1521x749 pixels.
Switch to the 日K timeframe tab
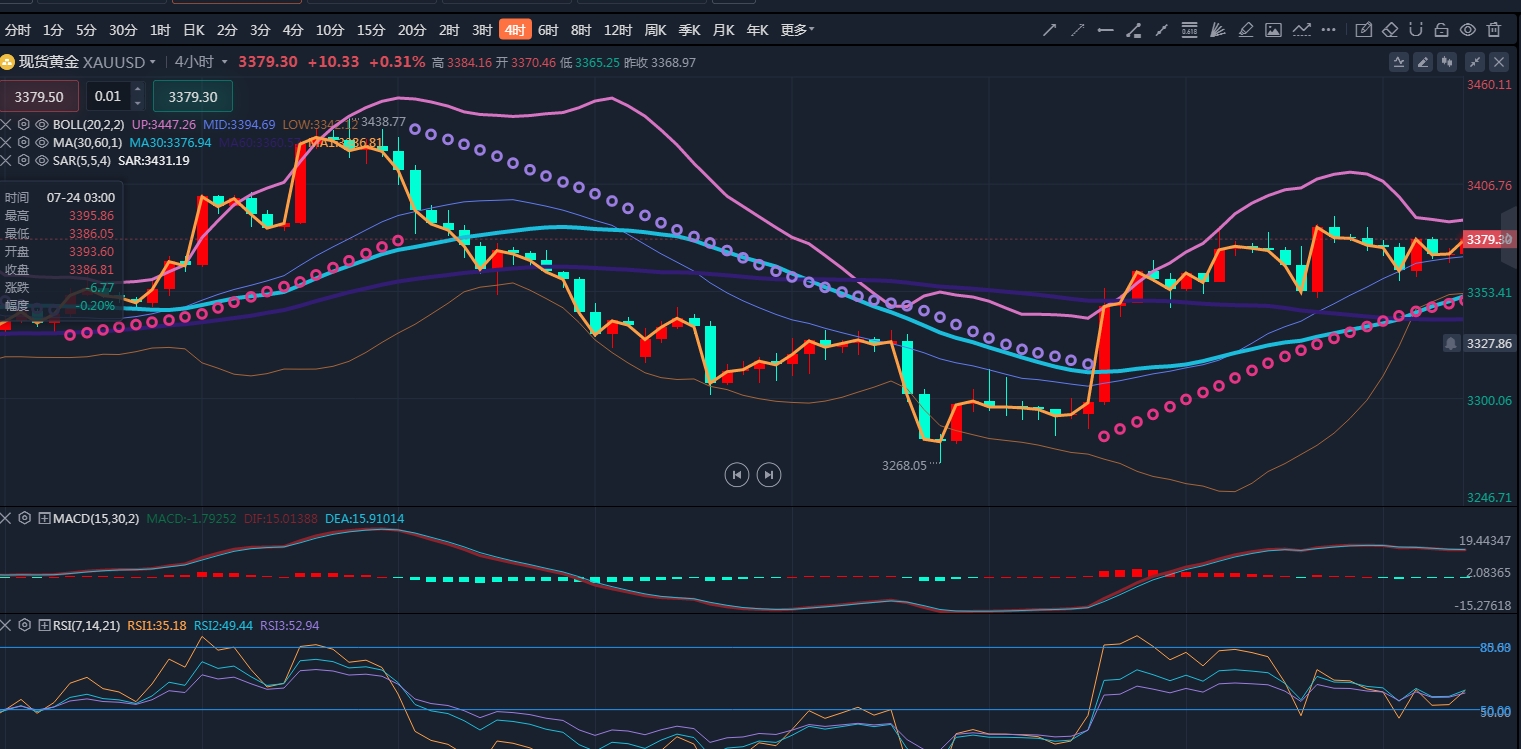pos(194,30)
